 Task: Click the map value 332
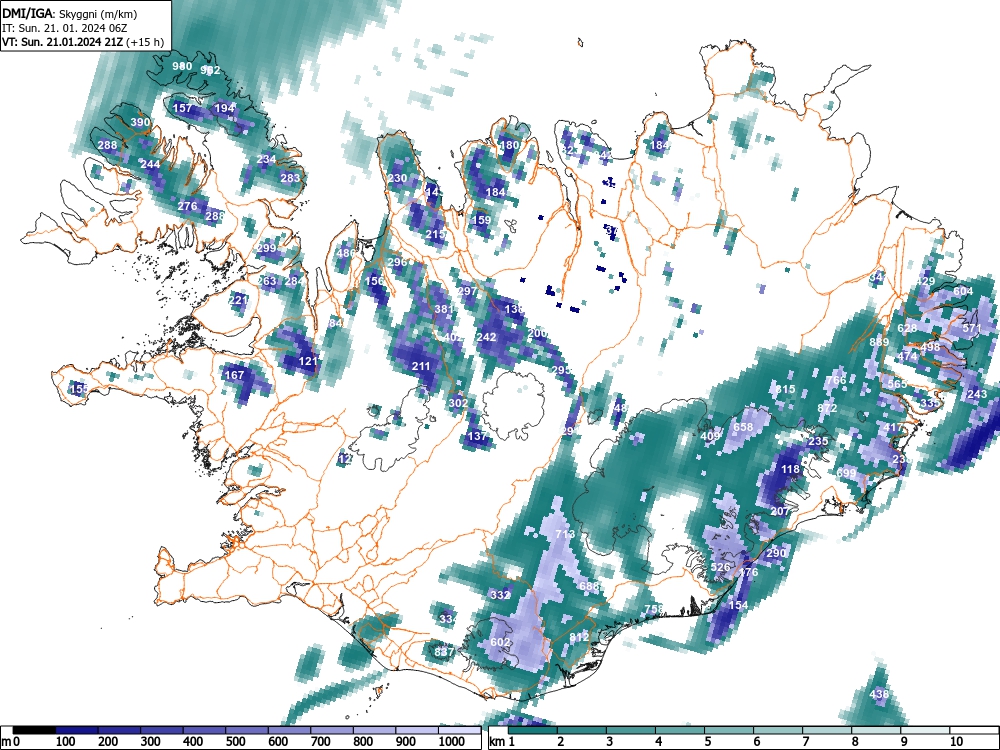coord(501,594)
